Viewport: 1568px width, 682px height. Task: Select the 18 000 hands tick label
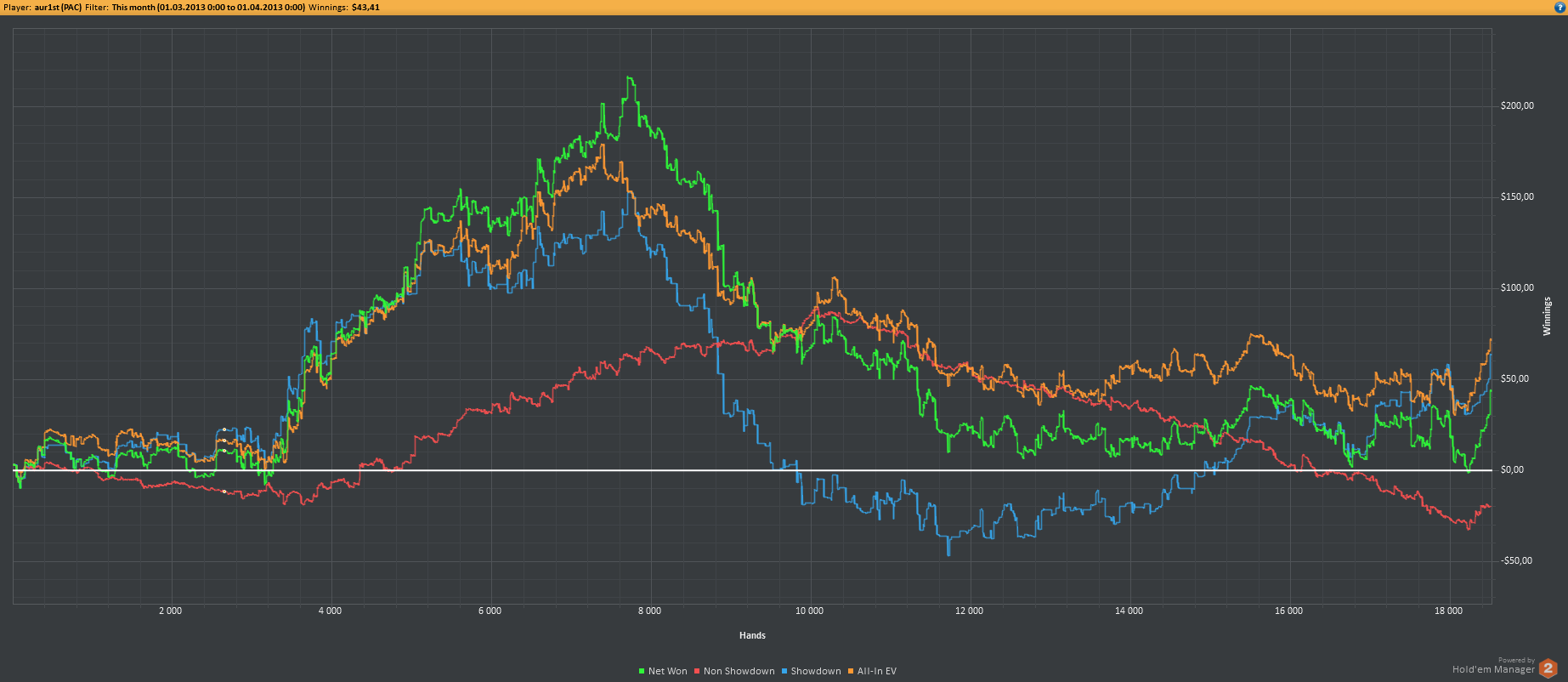(x=1448, y=611)
